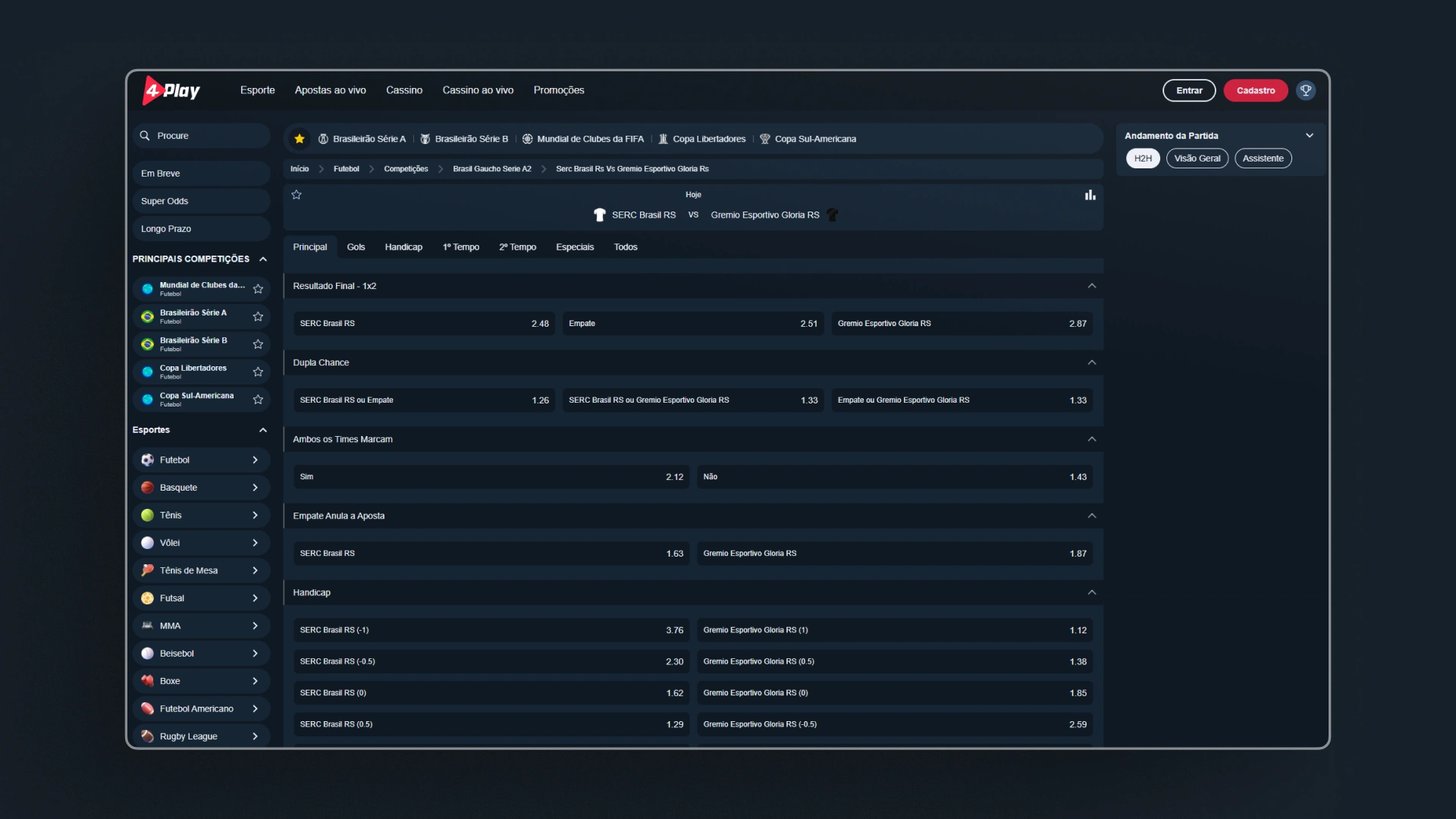Image resolution: width=1456 pixels, height=819 pixels.
Task: Select the Visão Geral pill
Action: tap(1197, 158)
